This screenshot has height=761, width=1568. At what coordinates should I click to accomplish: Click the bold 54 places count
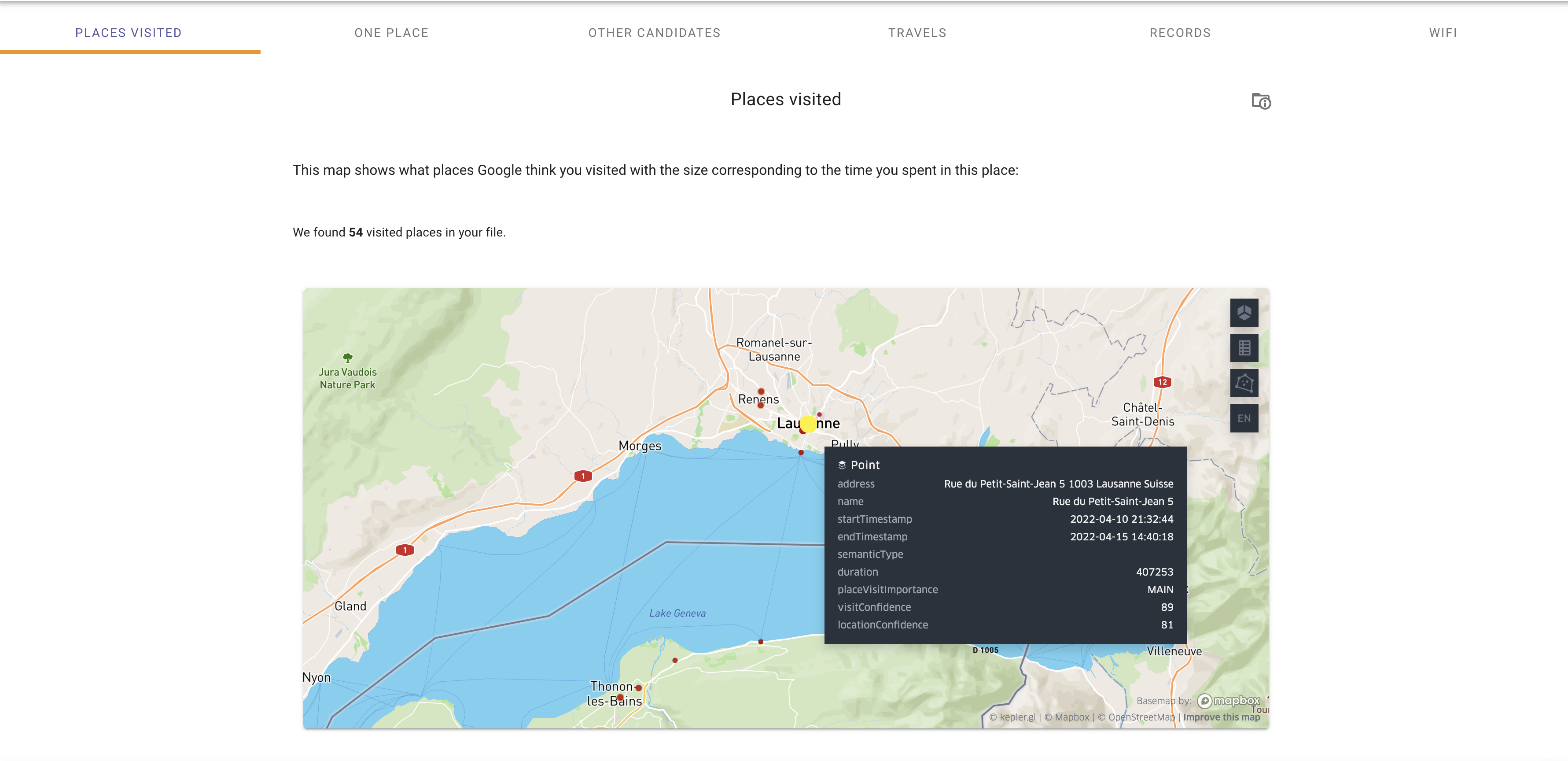pos(356,233)
